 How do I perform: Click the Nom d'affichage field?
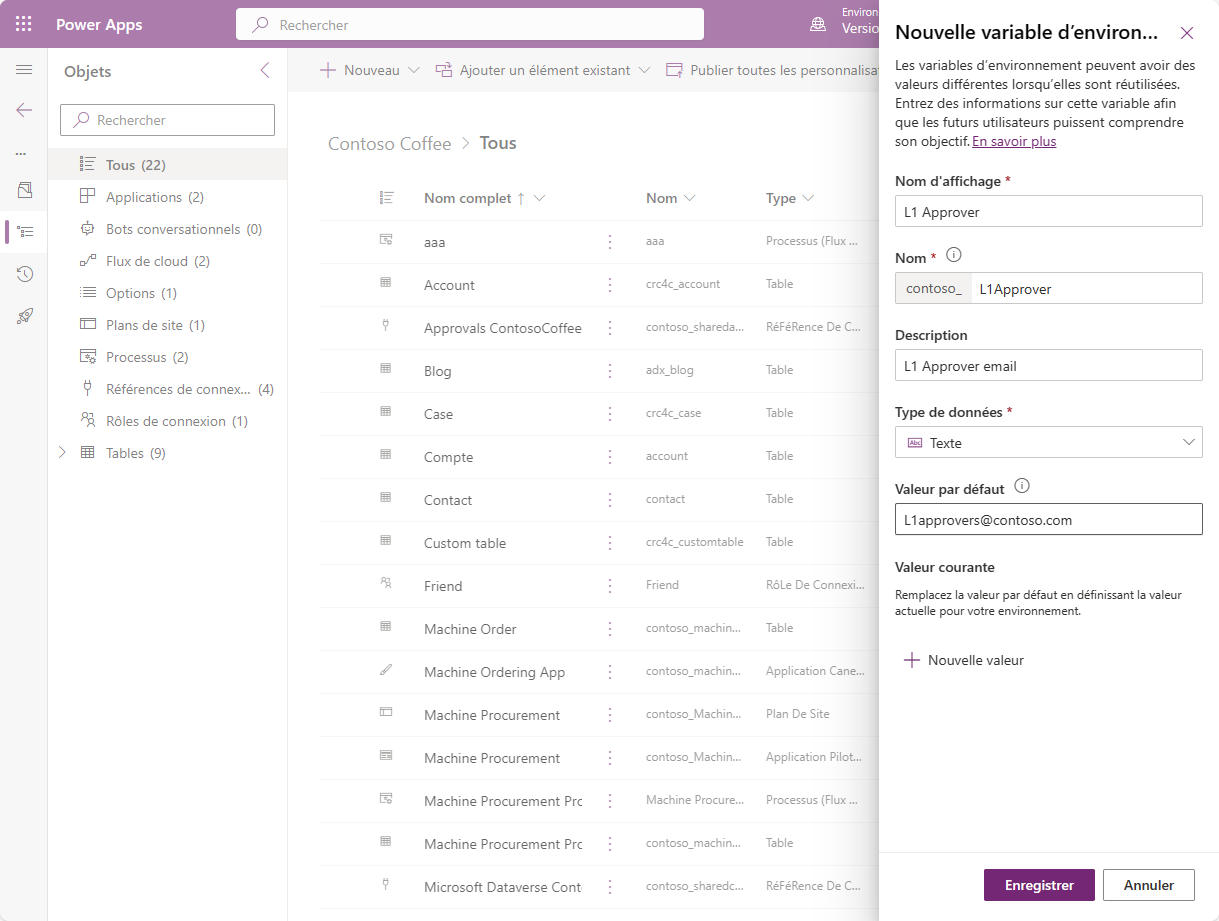point(1049,211)
